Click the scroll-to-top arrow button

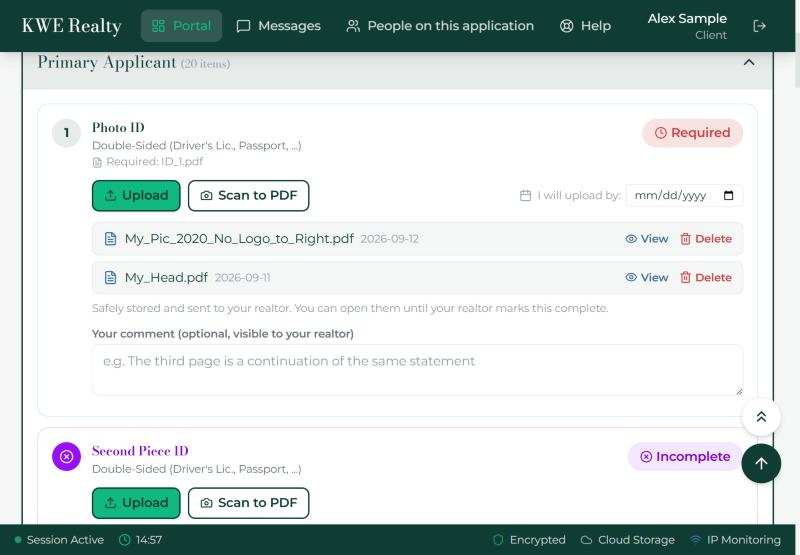(x=761, y=463)
